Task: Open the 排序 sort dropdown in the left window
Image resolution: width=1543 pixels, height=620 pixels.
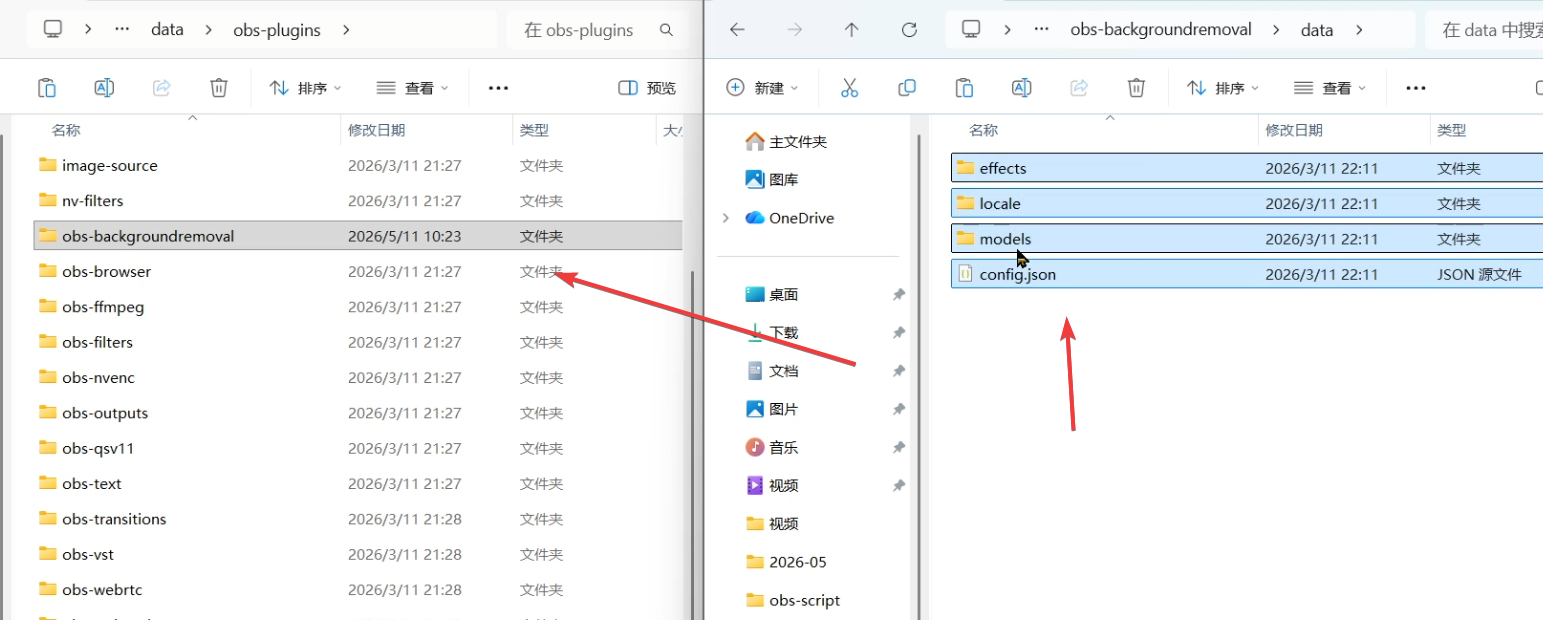Action: click(x=306, y=88)
